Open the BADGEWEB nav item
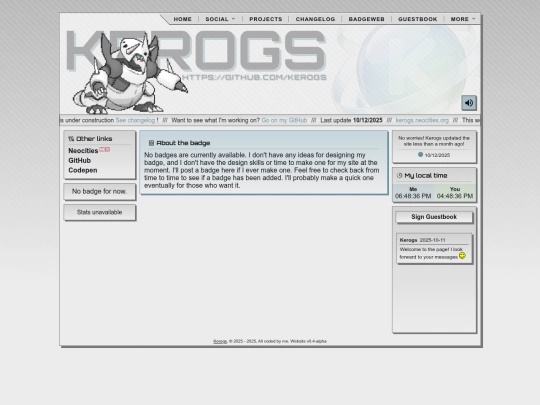Screen dimensions: 540x405 coord(366,19)
